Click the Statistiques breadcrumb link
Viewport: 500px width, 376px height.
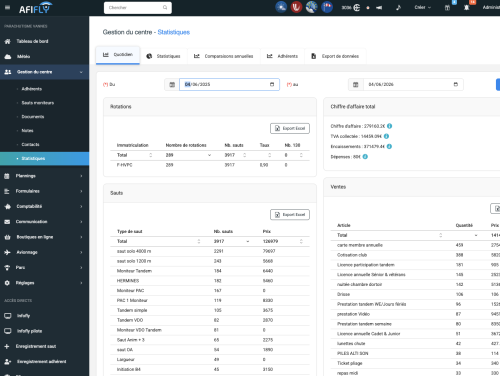174,32
